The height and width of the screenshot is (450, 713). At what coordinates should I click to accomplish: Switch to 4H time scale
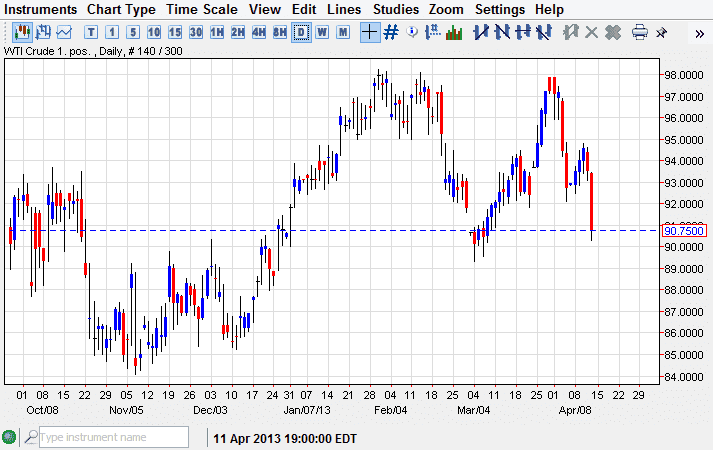click(x=259, y=32)
